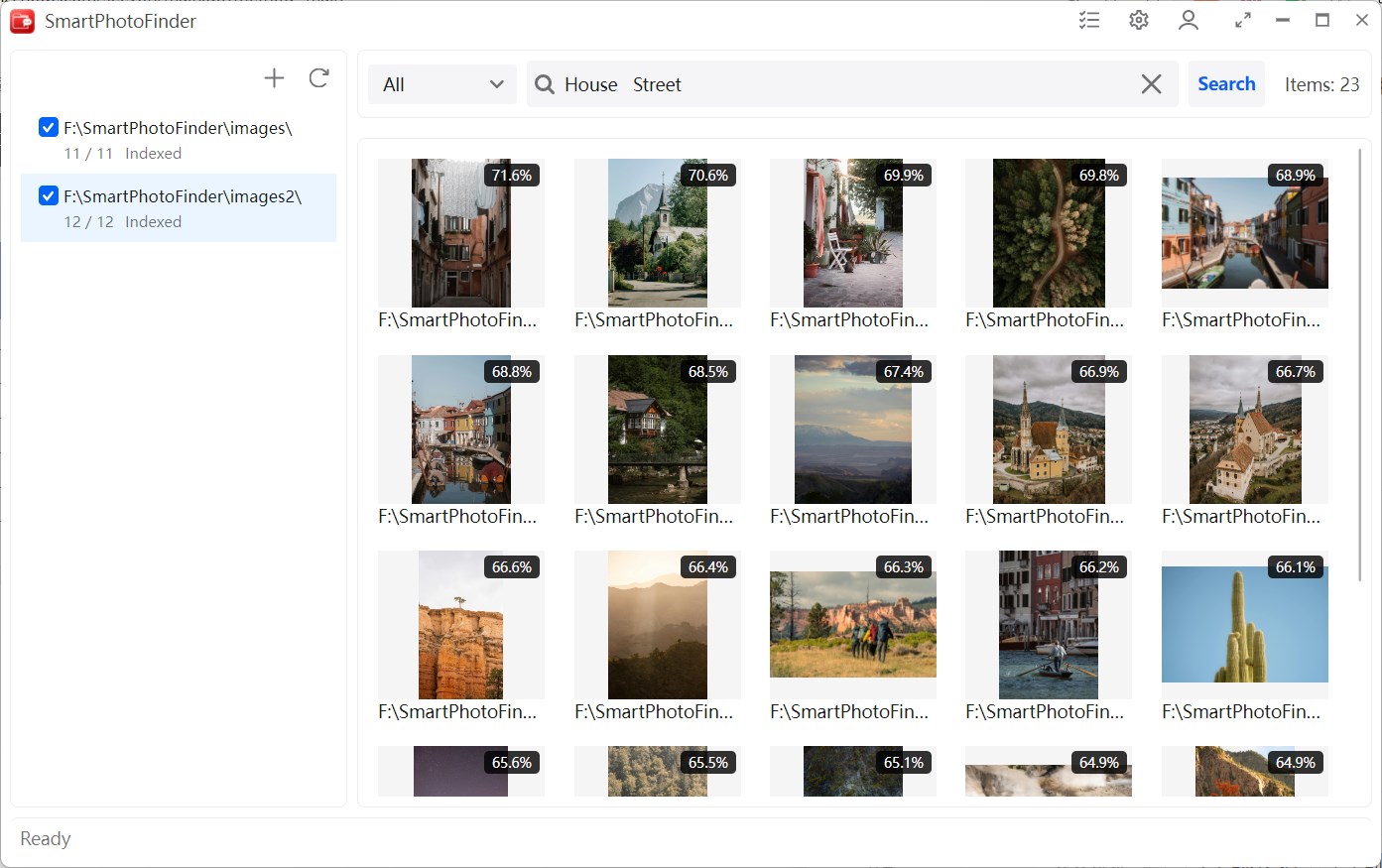Click the expand fullscreen arrows icon
The image size is (1382, 868).
(1243, 20)
